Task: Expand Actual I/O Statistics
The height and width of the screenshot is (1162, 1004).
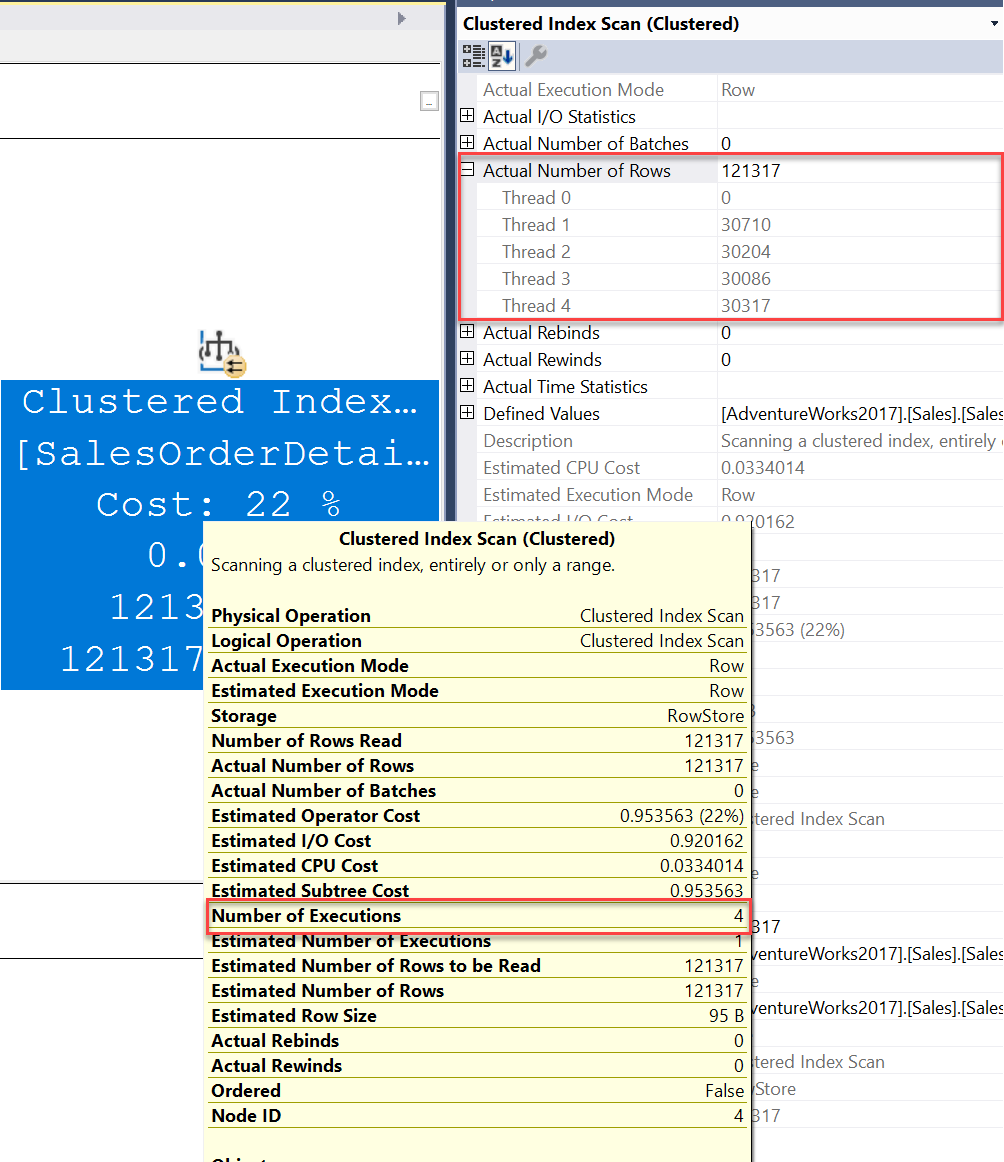Action: (x=467, y=117)
